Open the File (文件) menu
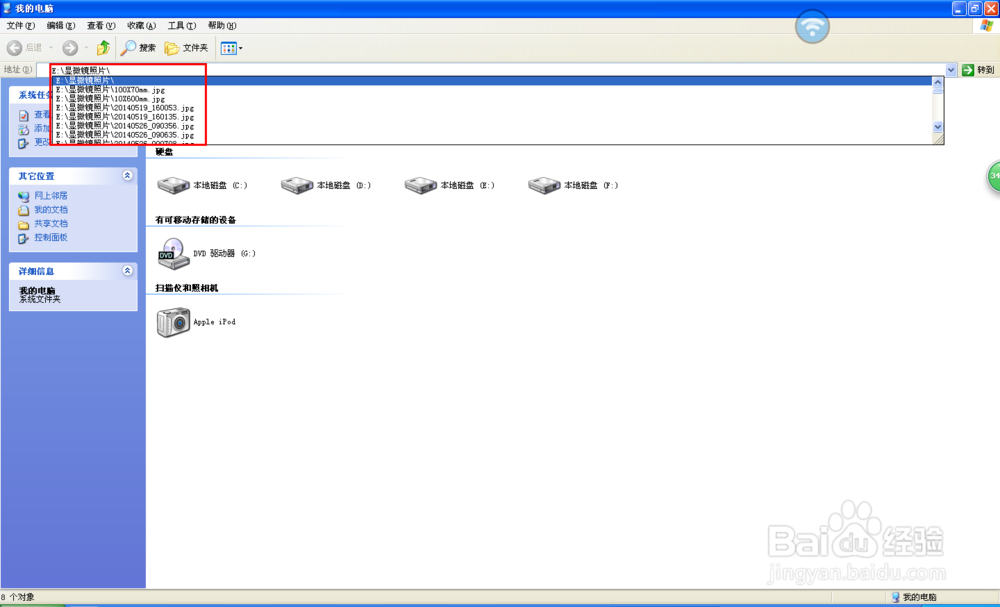This screenshot has height=607, width=1000. pyautogui.click(x=20, y=26)
